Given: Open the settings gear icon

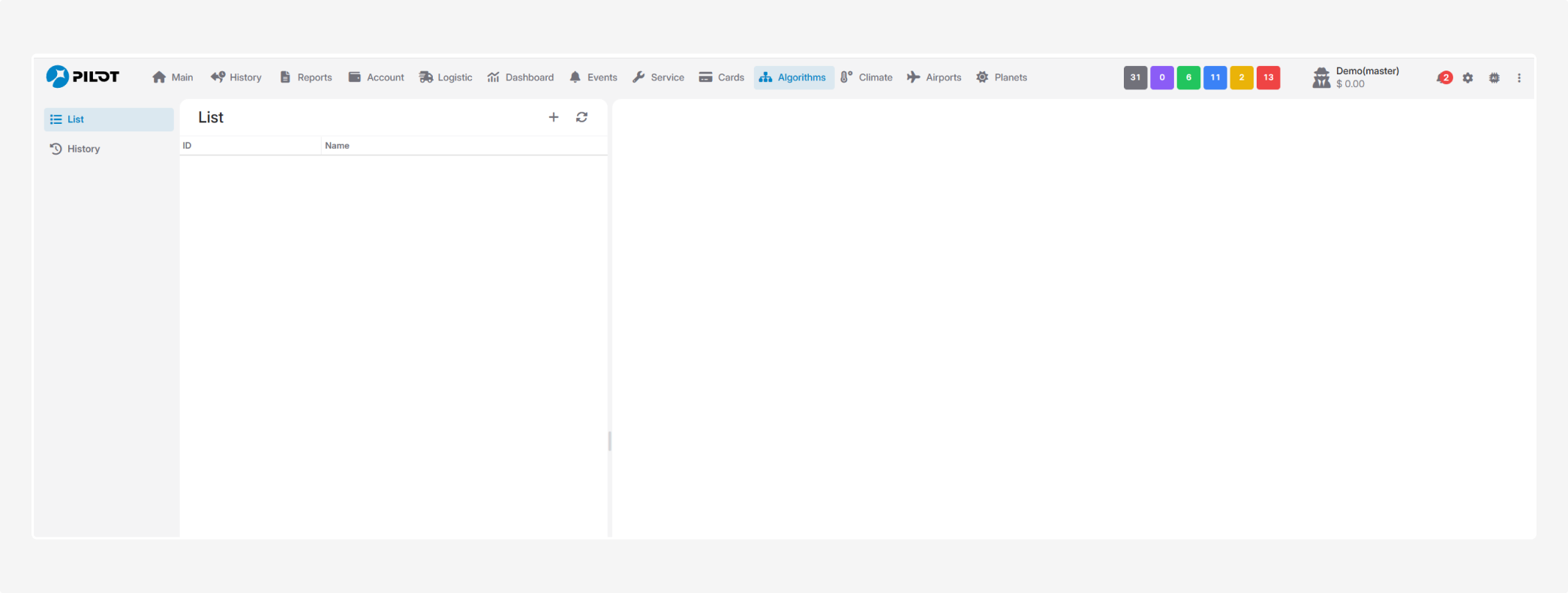Looking at the screenshot, I should click(1467, 78).
